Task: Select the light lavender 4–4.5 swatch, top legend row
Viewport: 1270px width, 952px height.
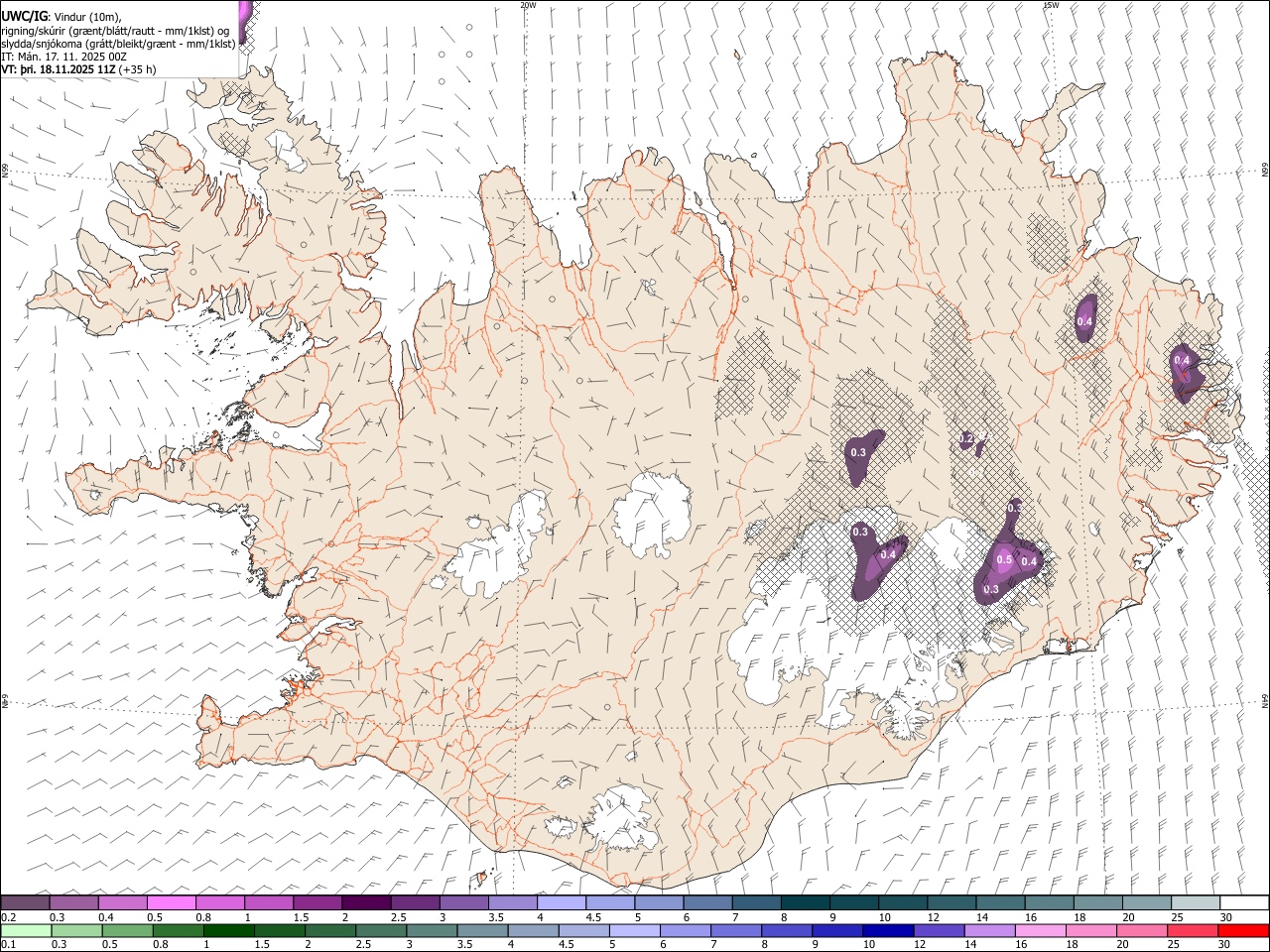Action: pos(561,903)
